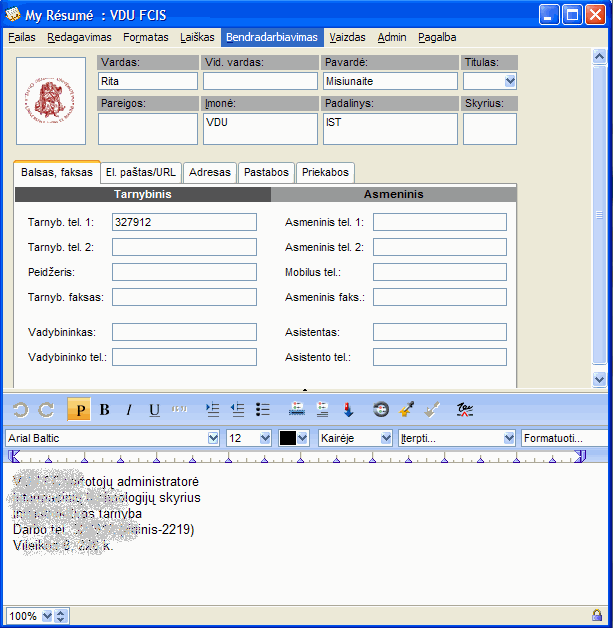Click the Mobilus tel. input field
Screen dimensions: 613x628
pyautogui.click(x=439, y=272)
